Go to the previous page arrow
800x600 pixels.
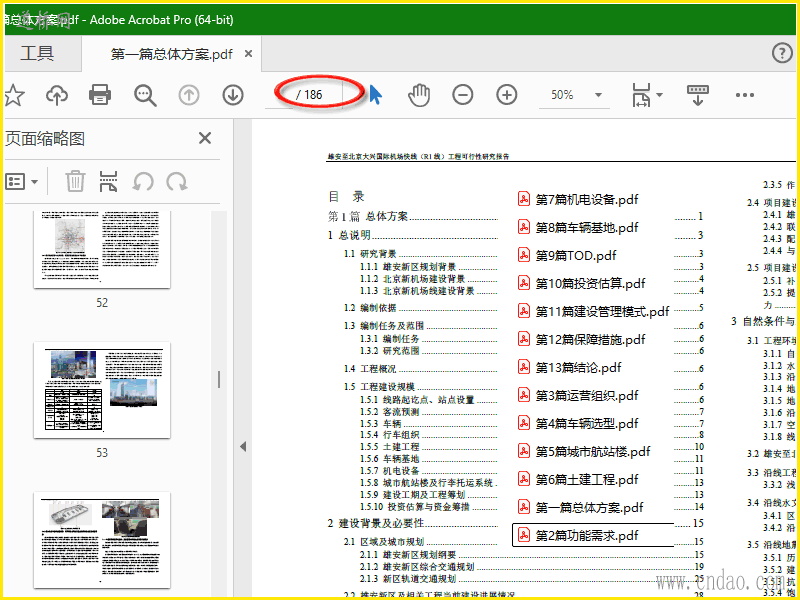pos(189,95)
